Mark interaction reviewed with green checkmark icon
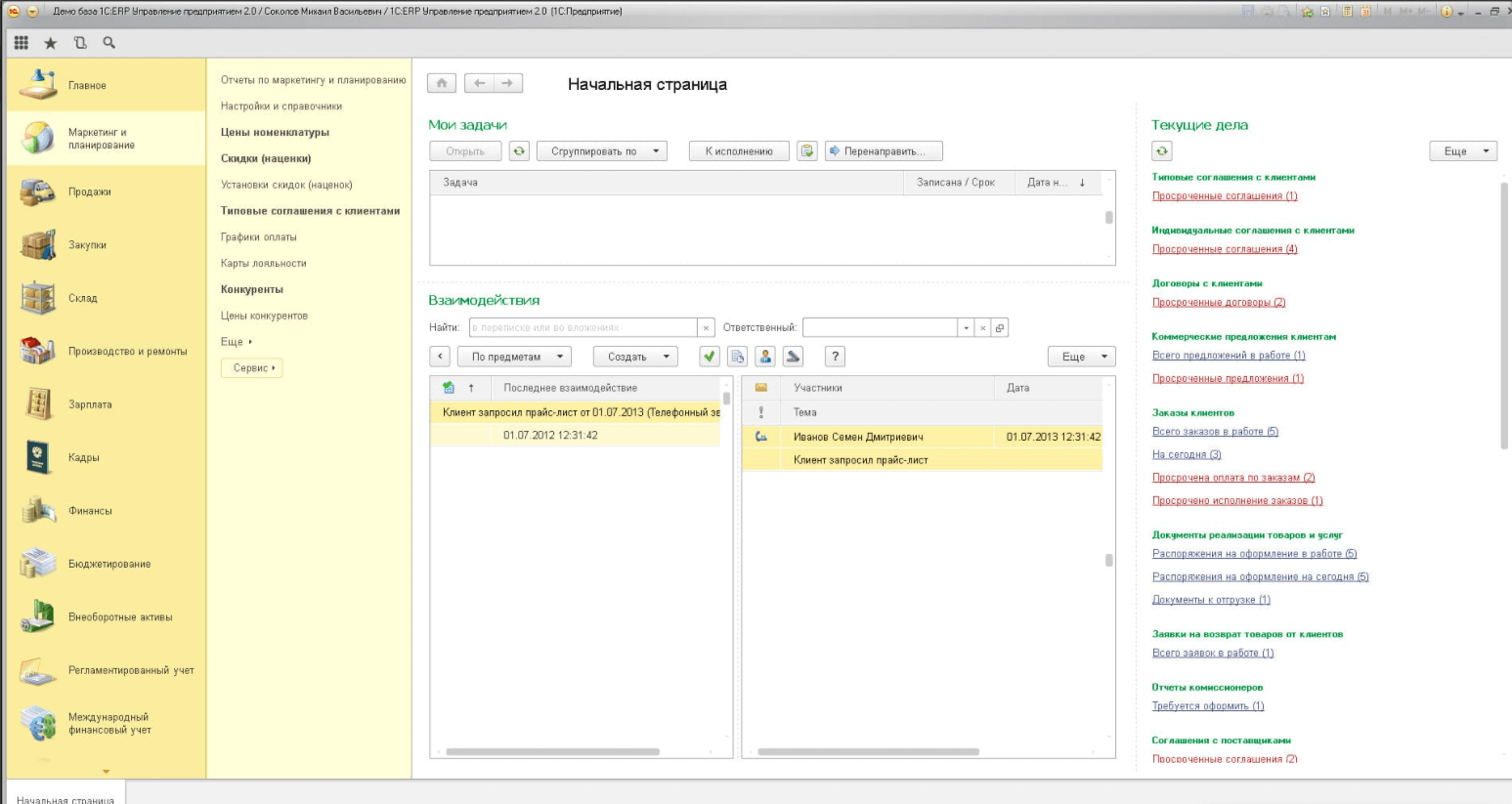 pos(710,357)
